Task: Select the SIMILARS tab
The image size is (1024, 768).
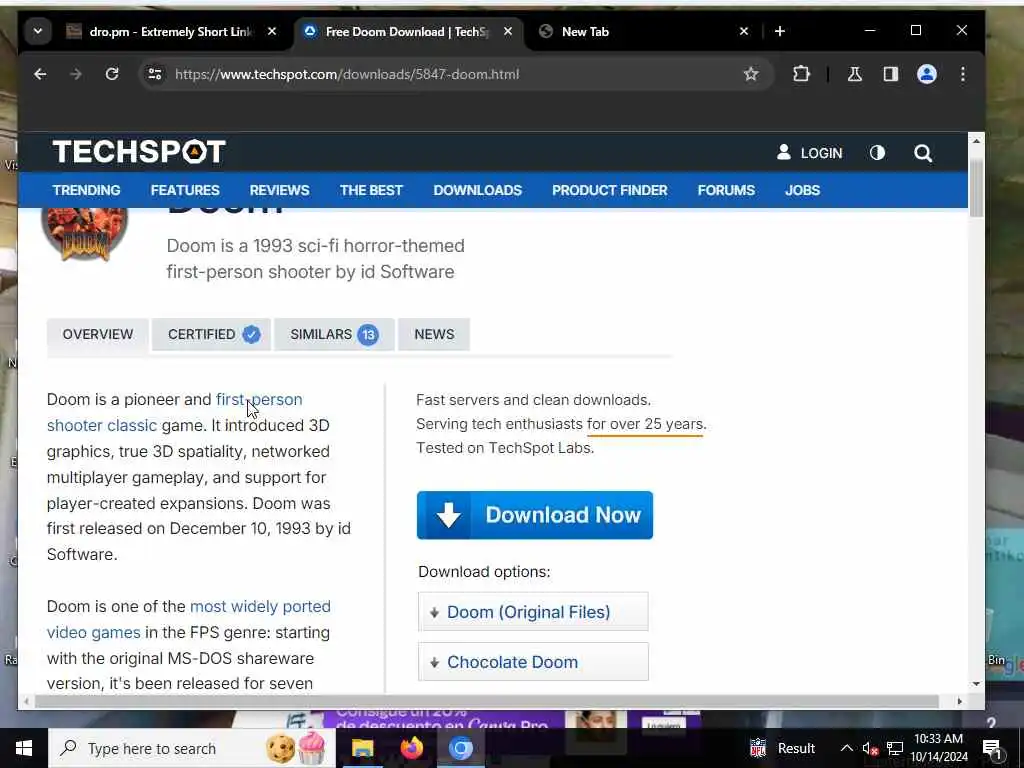Action: 334,334
